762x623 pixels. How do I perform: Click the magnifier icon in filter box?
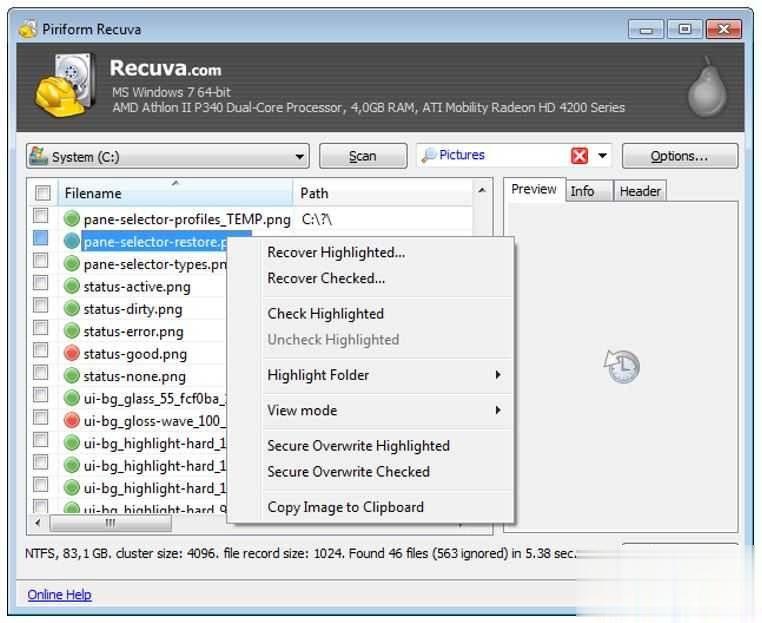click(429, 156)
